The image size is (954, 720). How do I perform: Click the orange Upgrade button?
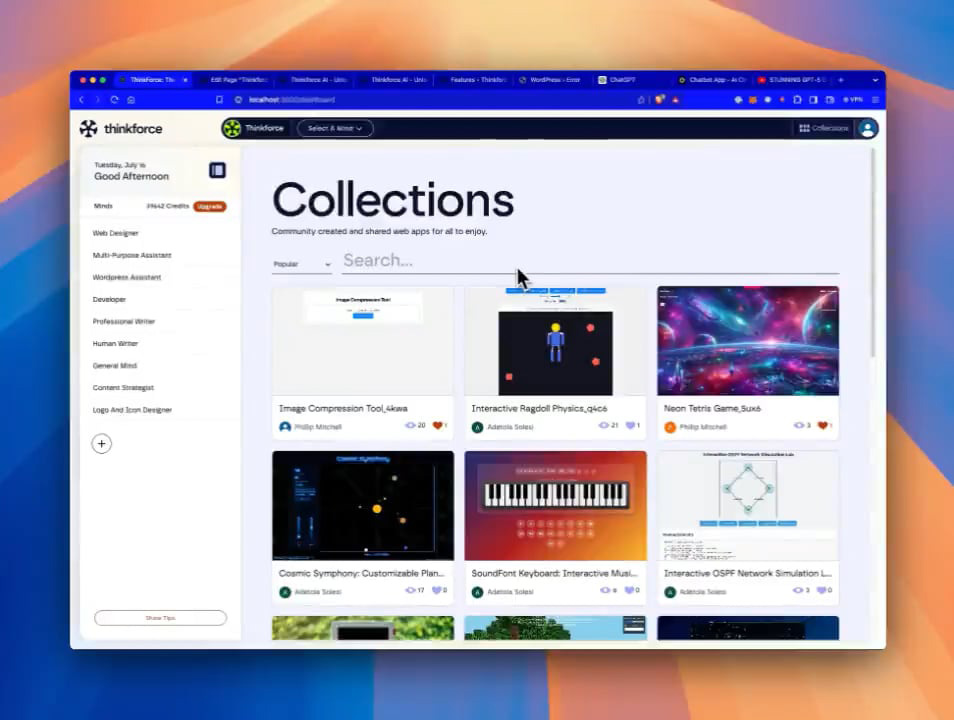point(210,206)
